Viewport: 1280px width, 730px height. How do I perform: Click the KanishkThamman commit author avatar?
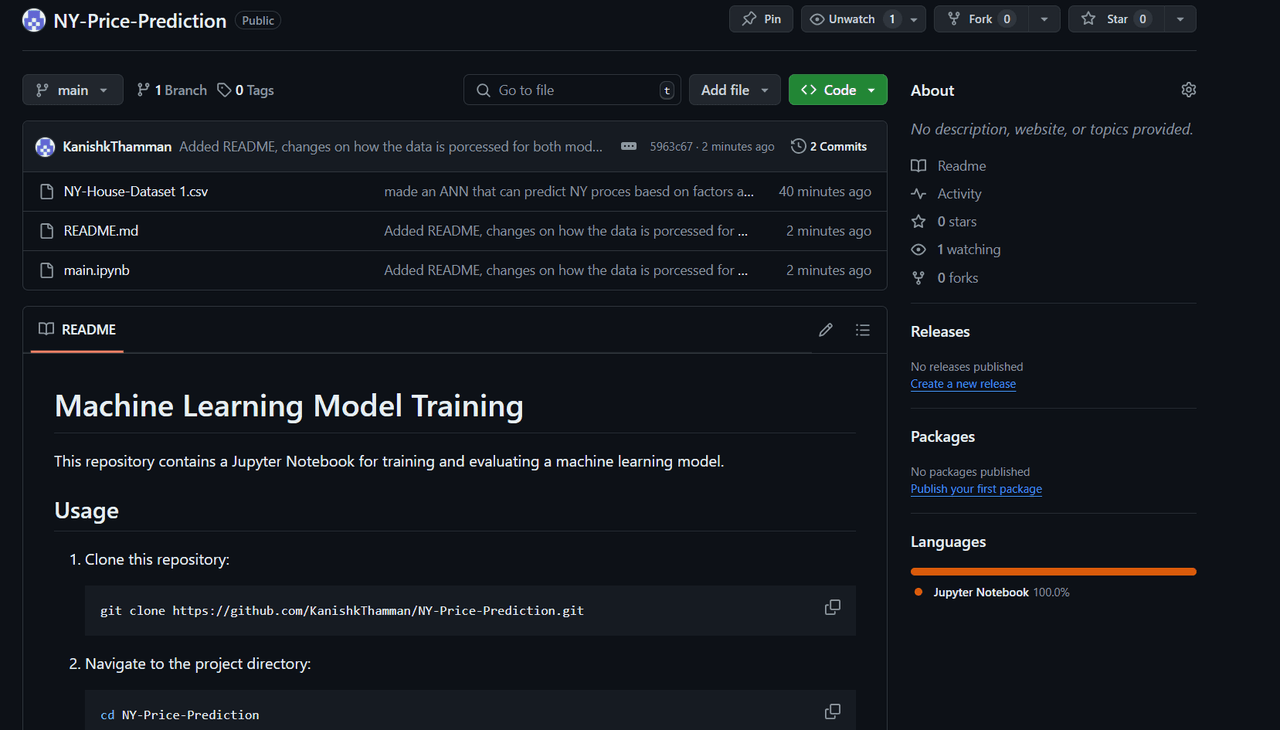point(45,147)
